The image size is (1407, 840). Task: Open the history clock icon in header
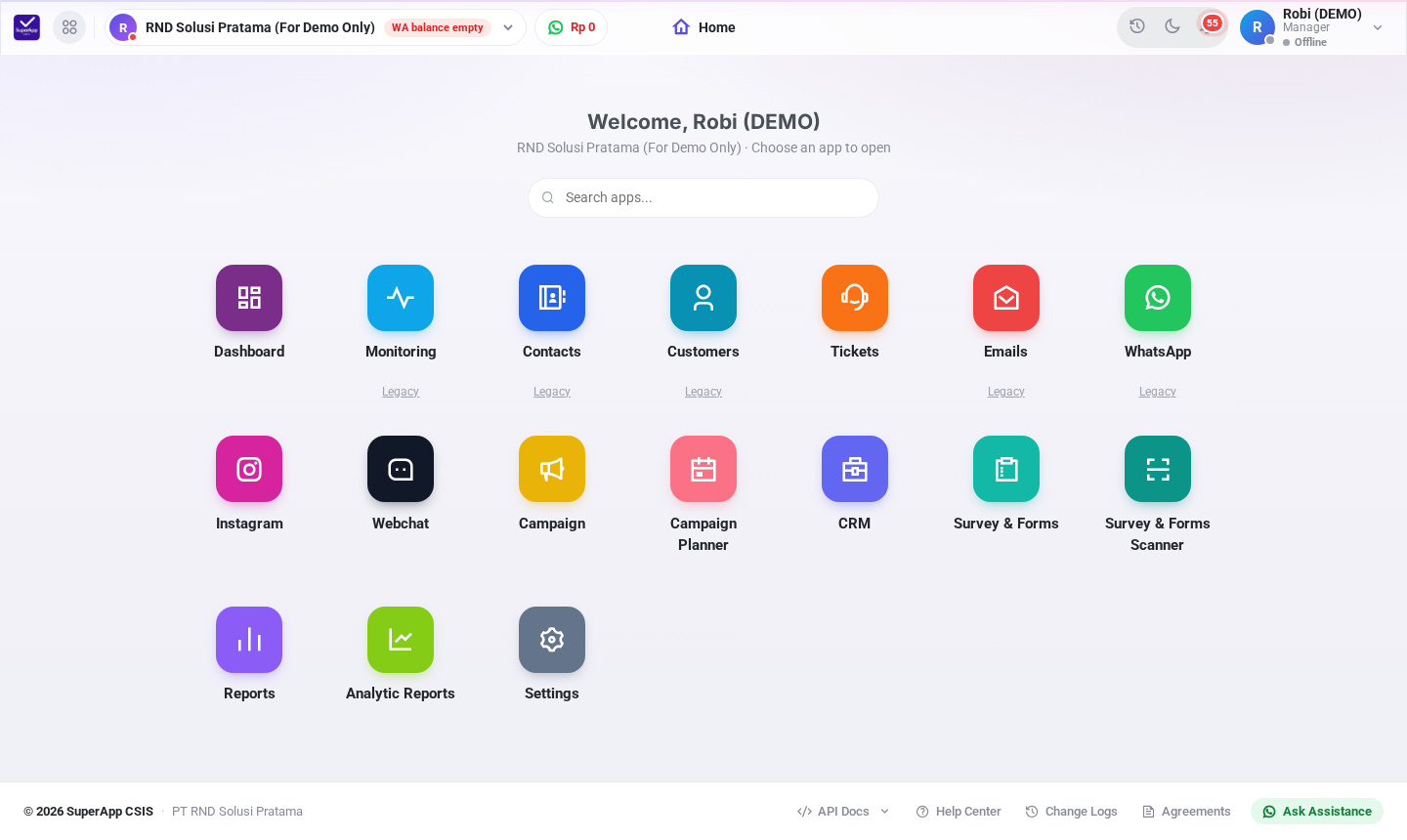1137,26
